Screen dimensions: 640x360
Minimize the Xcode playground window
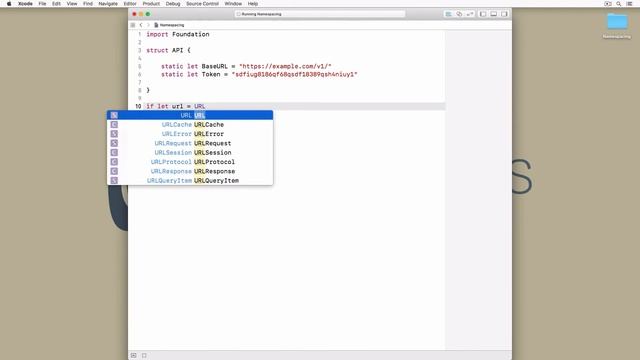click(x=141, y=14)
